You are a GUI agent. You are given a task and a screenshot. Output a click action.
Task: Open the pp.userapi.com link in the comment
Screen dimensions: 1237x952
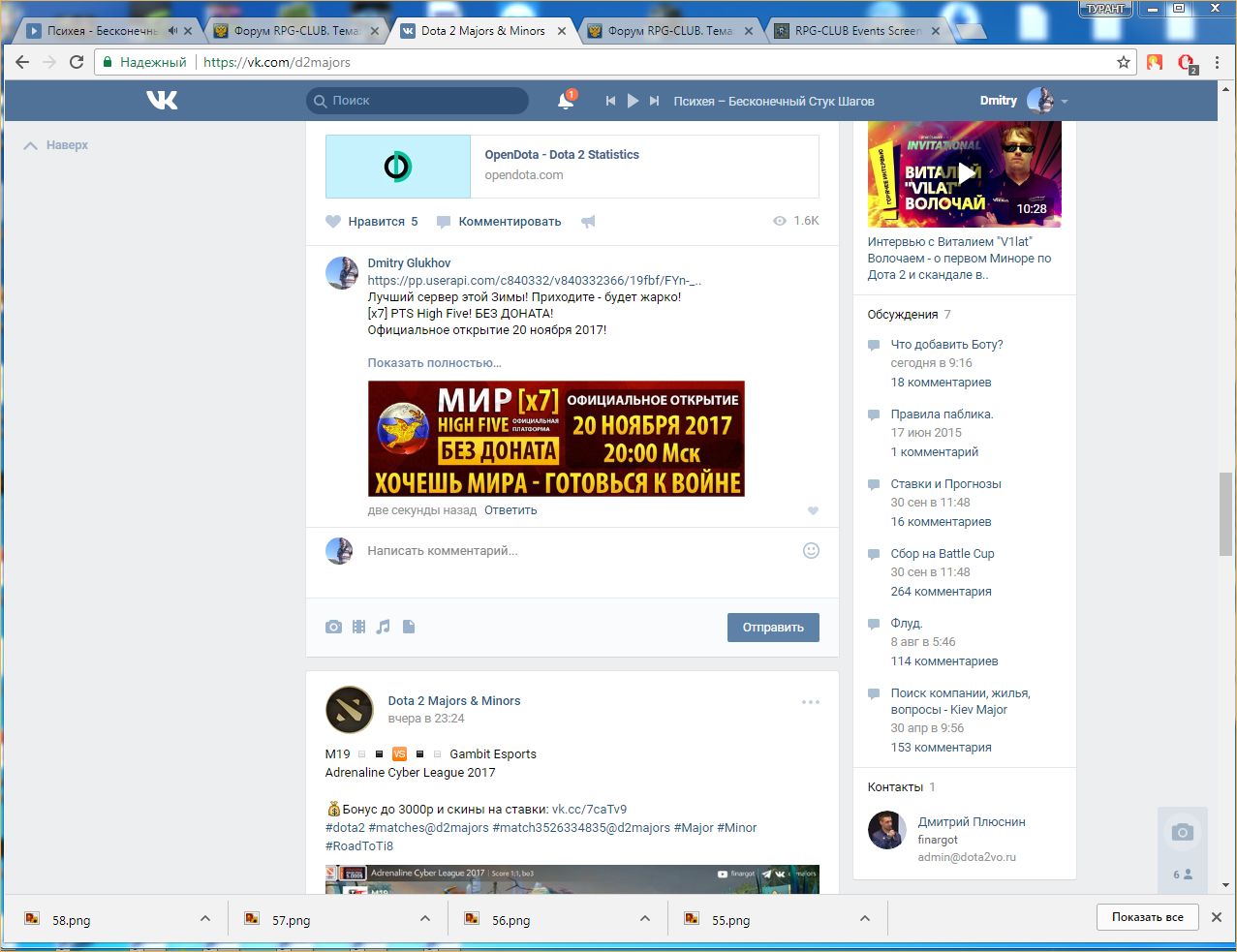pos(535,280)
